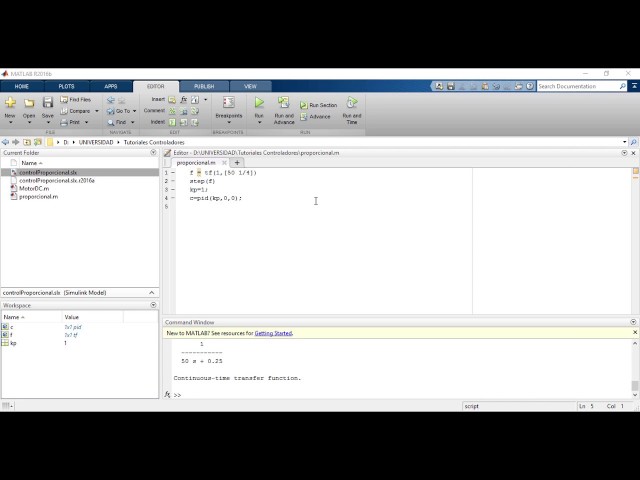Click the Breakpoints icon in the ribbon
This screenshot has height=480, width=640.
point(228,103)
